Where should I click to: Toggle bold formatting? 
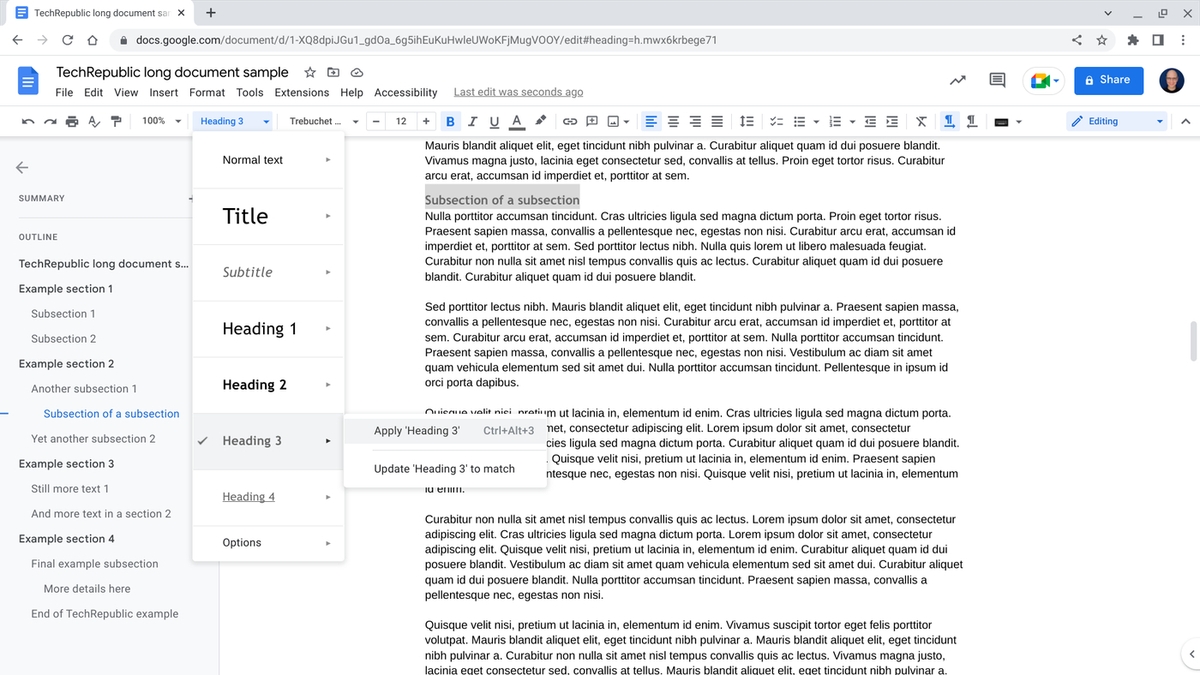click(x=450, y=120)
